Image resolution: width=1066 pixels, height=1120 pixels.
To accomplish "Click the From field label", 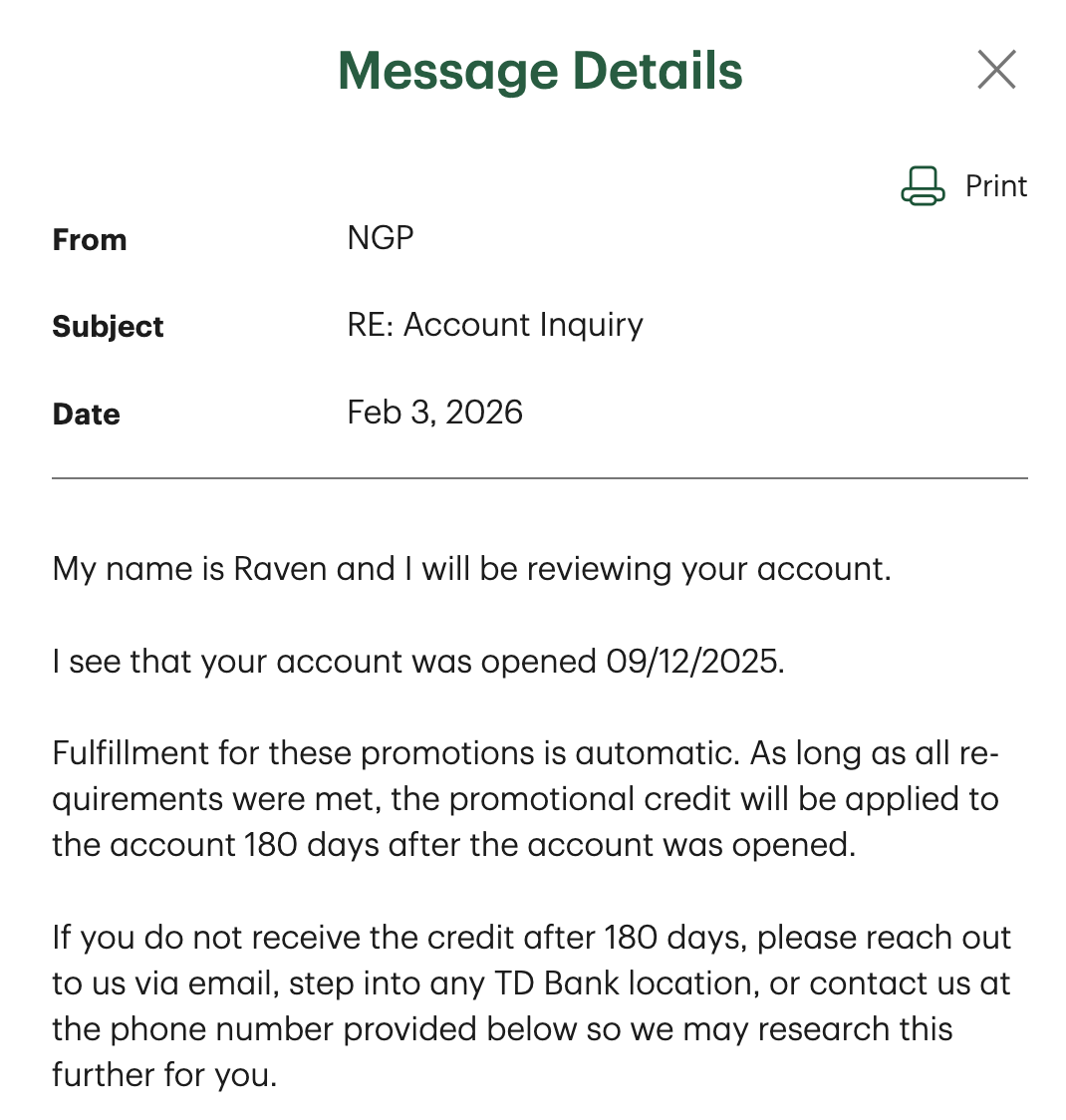I will click(90, 240).
